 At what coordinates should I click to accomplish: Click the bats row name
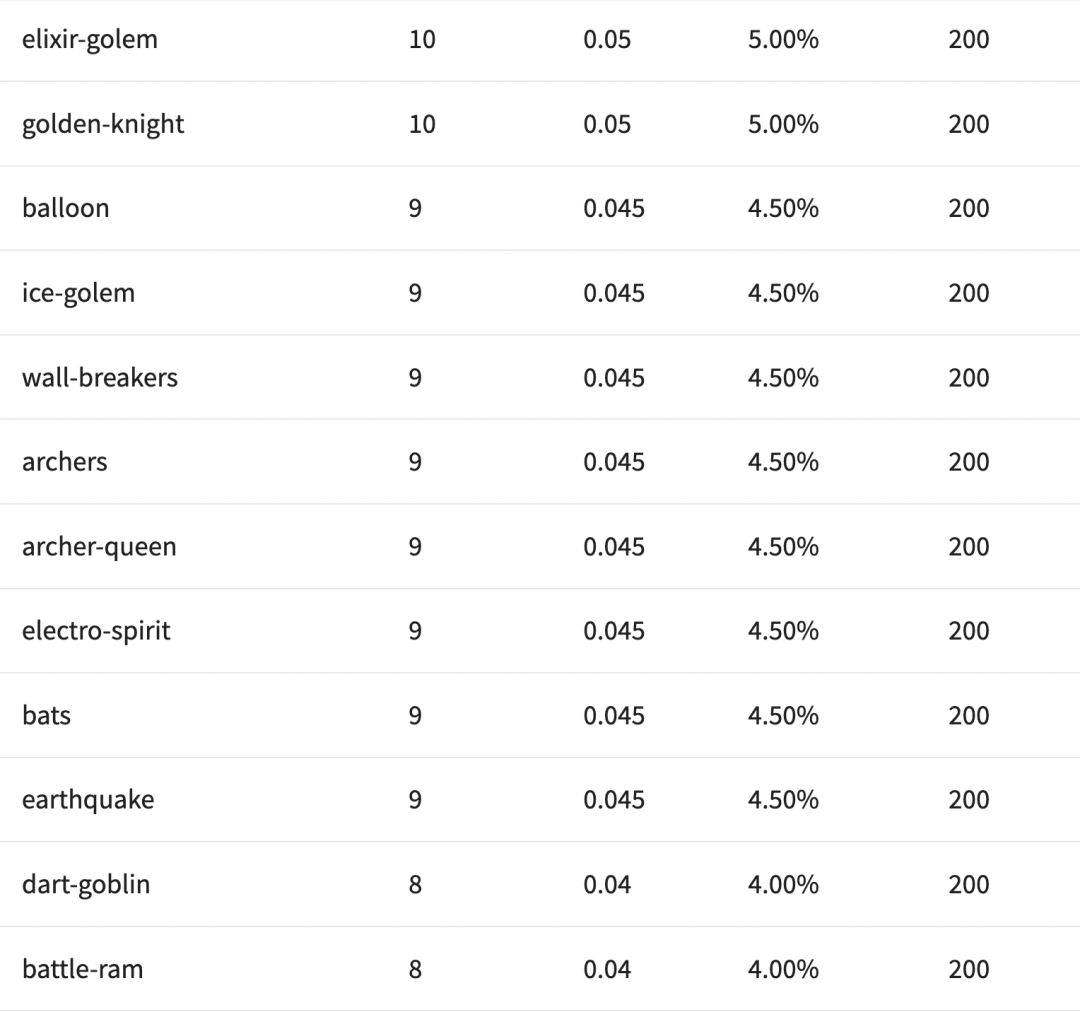click(47, 716)
